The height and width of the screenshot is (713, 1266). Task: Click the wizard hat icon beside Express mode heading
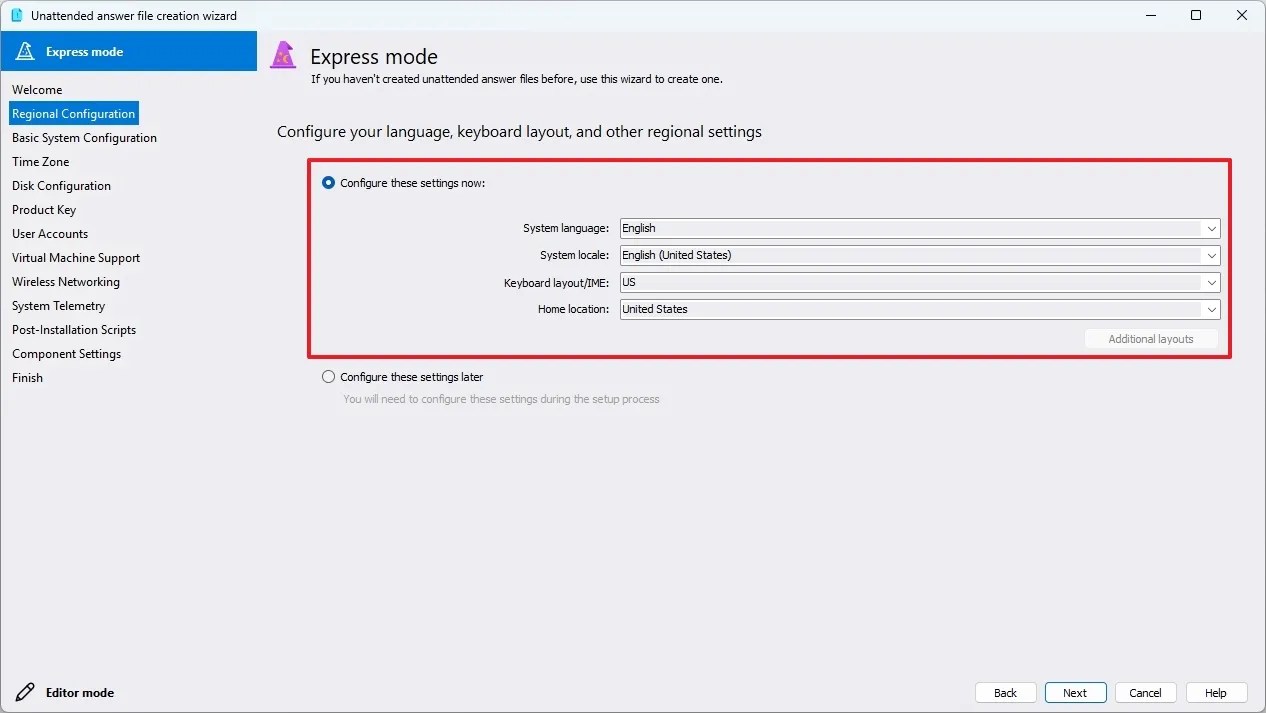[x=283, y=55]
